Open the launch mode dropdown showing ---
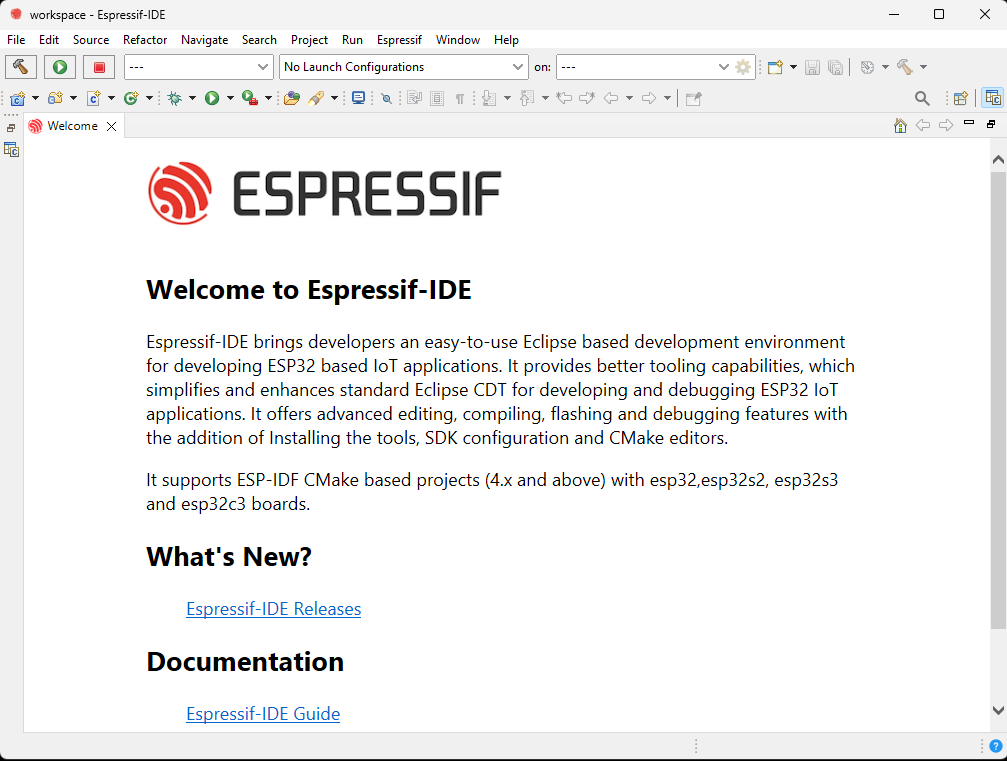 coord(198,67)
